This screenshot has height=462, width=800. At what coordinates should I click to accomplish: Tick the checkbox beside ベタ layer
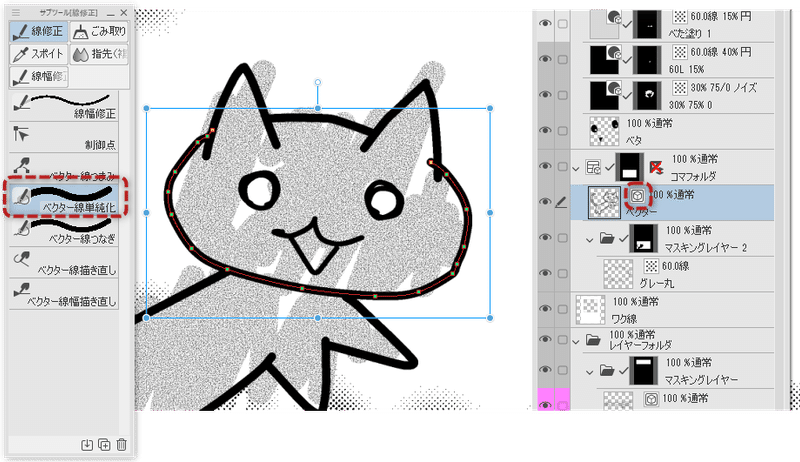pos(562,131)
